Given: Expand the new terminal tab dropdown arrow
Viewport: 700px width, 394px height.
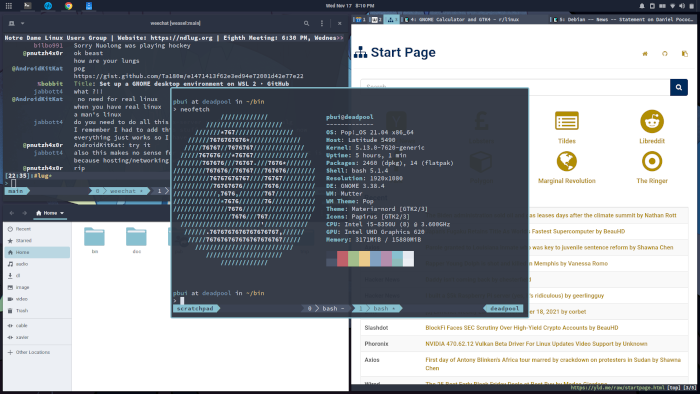Looking at the screenshot, I should point(22,23).
